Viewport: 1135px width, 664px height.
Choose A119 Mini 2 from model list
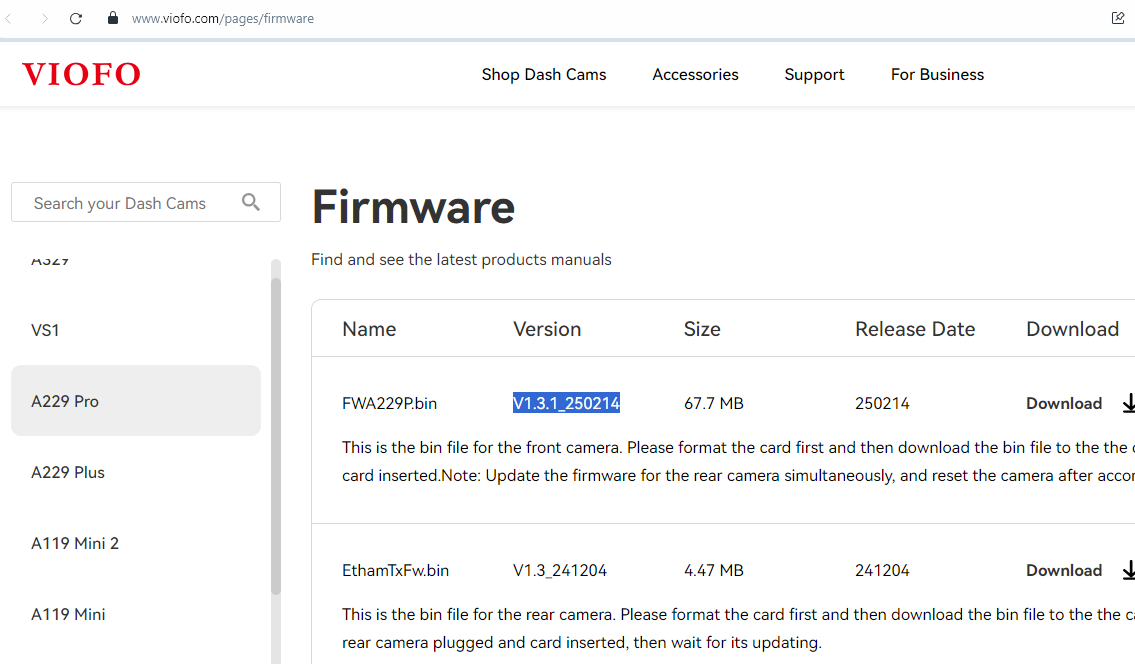pos(75,543)
